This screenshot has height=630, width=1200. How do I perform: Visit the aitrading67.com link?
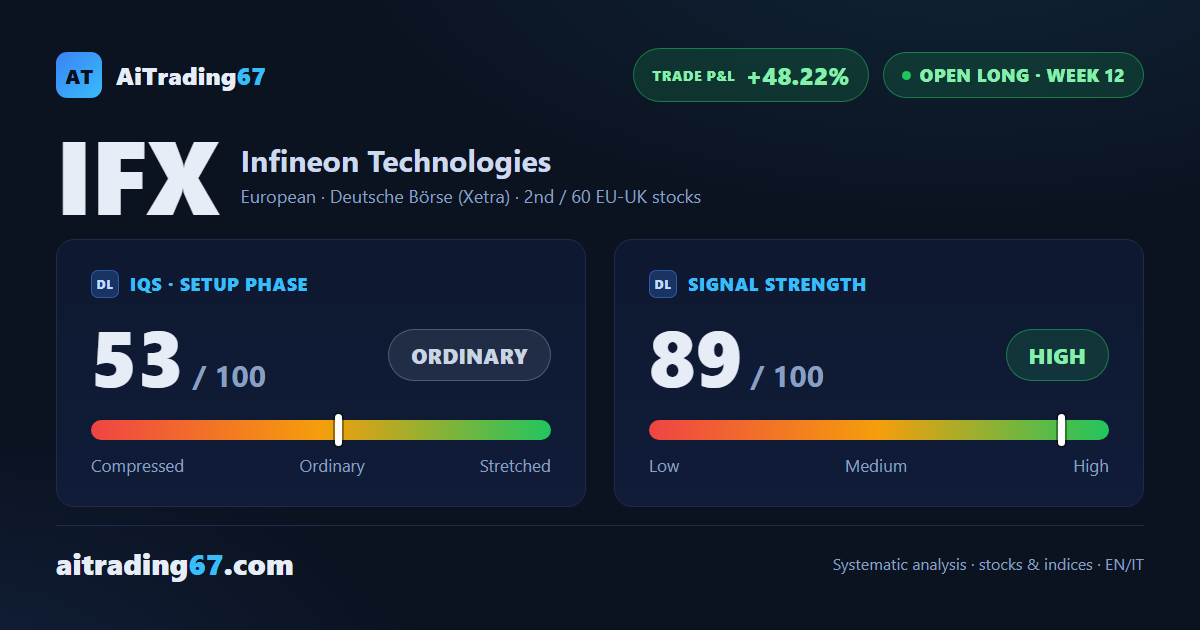click(x=175, y=566)
